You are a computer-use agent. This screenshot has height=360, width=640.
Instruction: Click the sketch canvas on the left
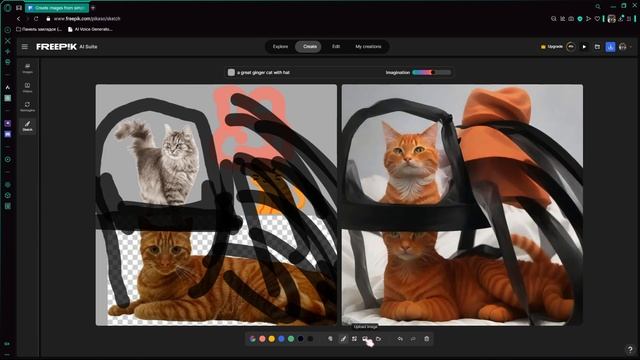click(x=216, y=205)
